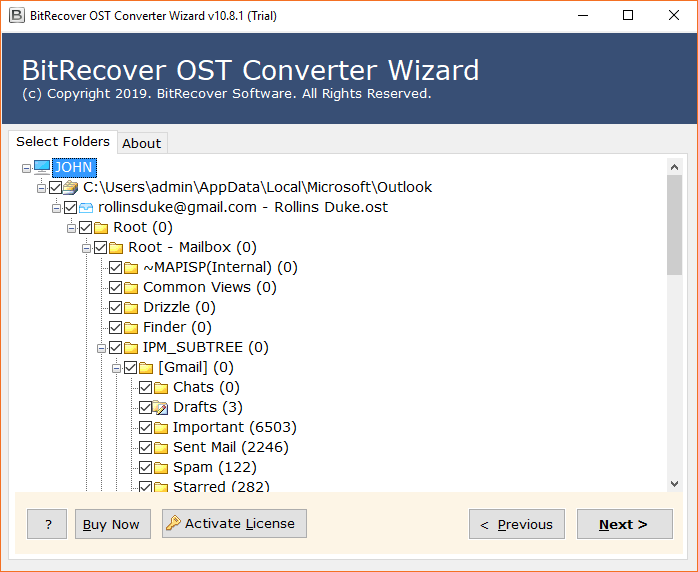
Task: Click the BitRecover app logo in title bar
Action: (17, 16)
